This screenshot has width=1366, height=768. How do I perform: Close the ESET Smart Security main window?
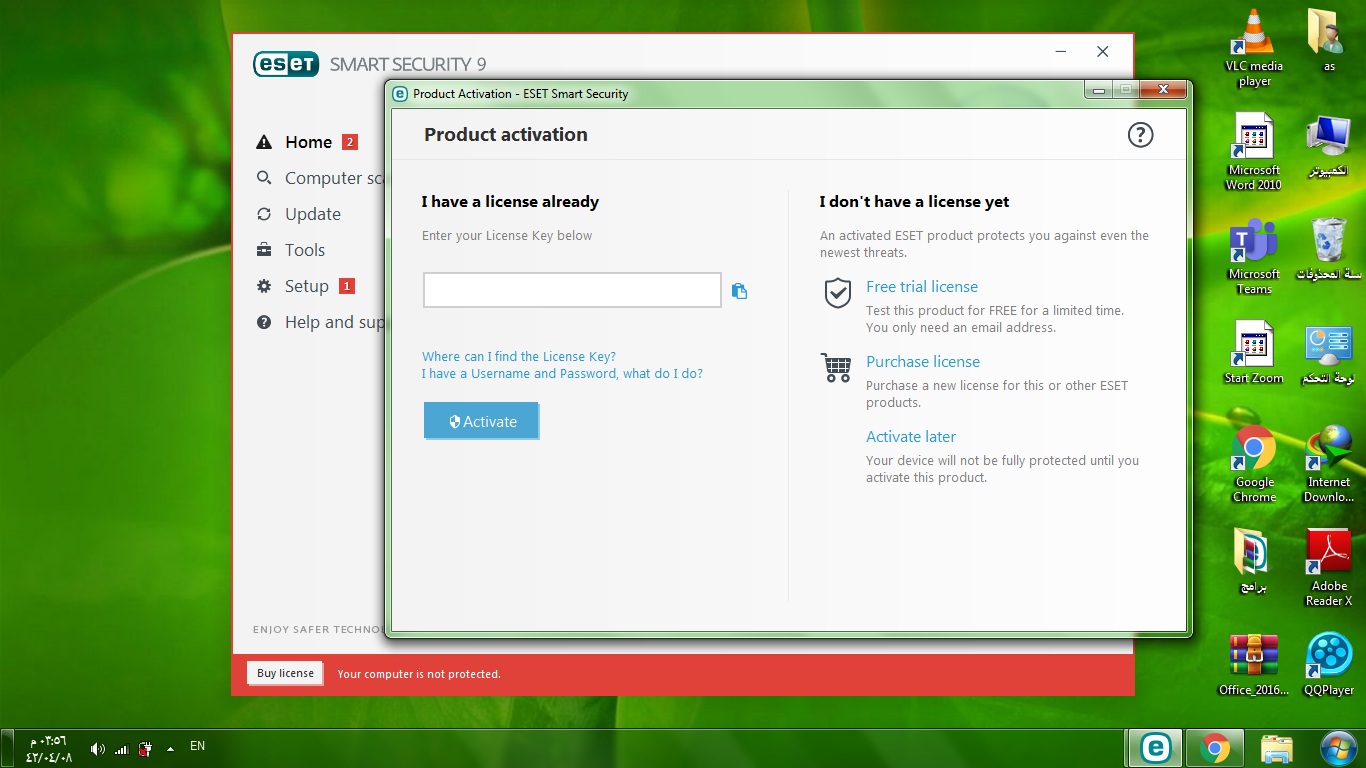pos(1102,51)
